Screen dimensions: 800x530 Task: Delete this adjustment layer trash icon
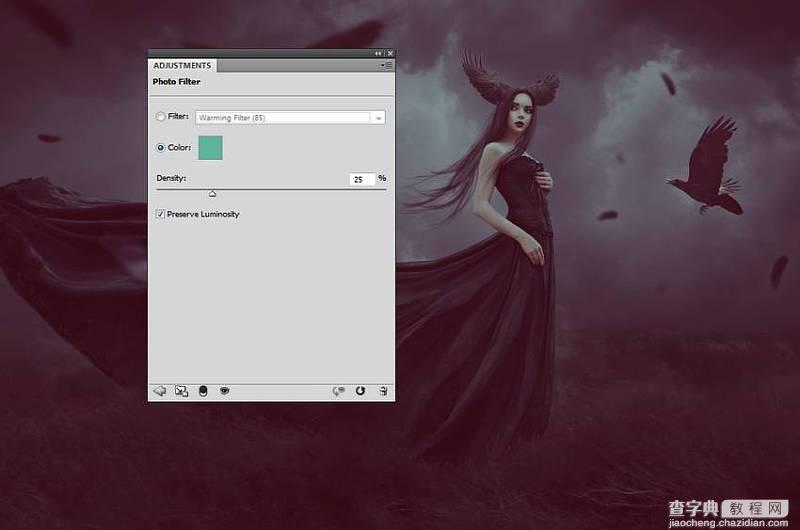coord(383,391)
